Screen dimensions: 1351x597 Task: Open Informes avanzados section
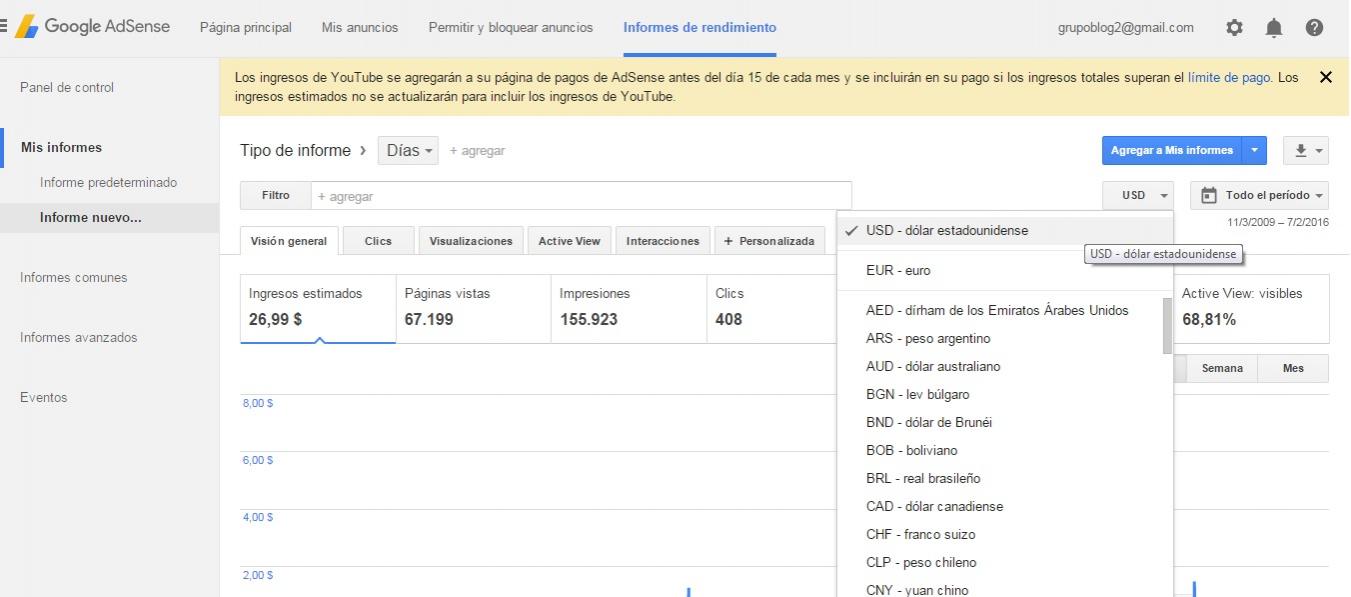click(79, 337)
